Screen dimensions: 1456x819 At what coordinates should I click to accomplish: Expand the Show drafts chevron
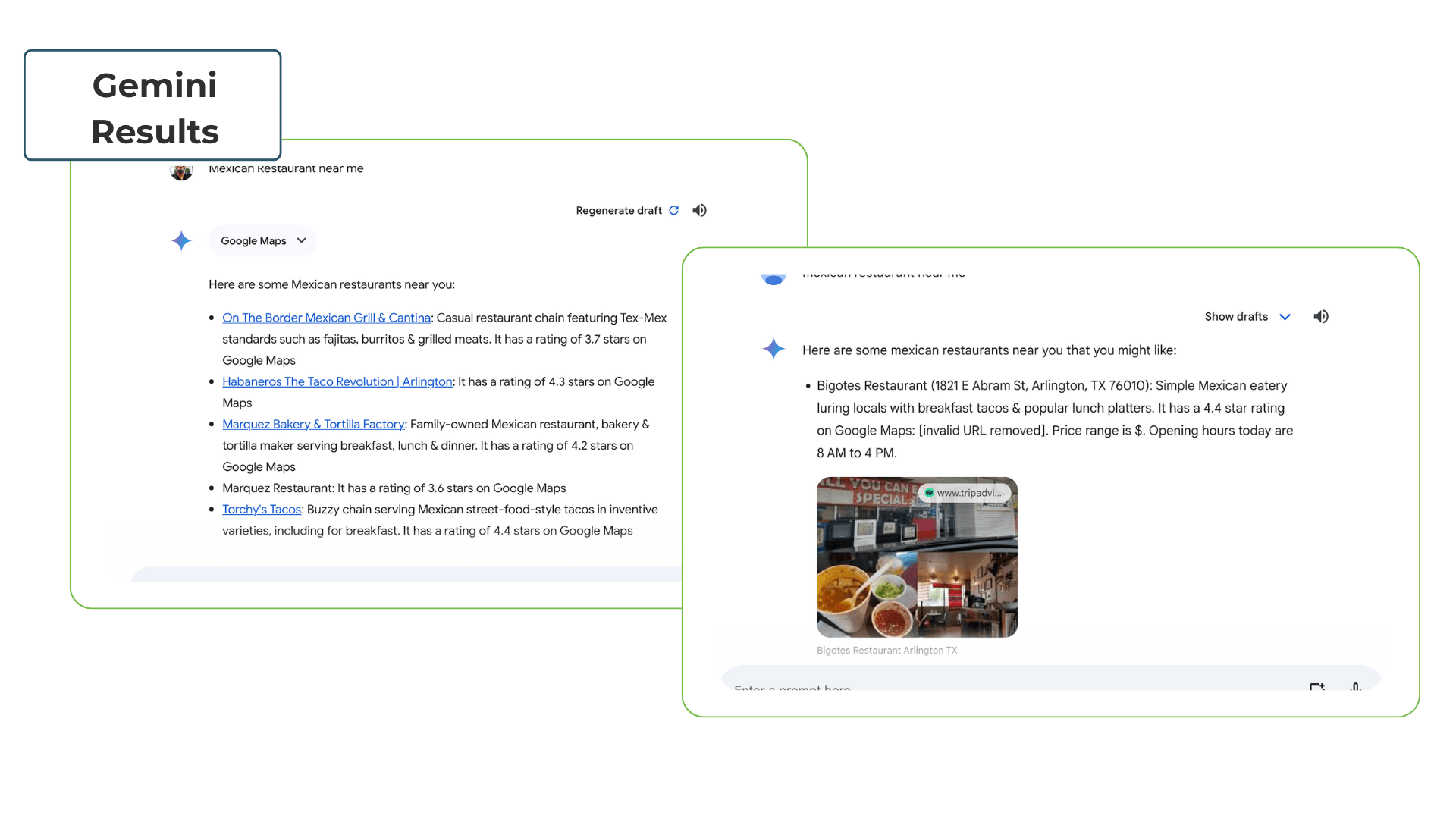coord(1285,316)
